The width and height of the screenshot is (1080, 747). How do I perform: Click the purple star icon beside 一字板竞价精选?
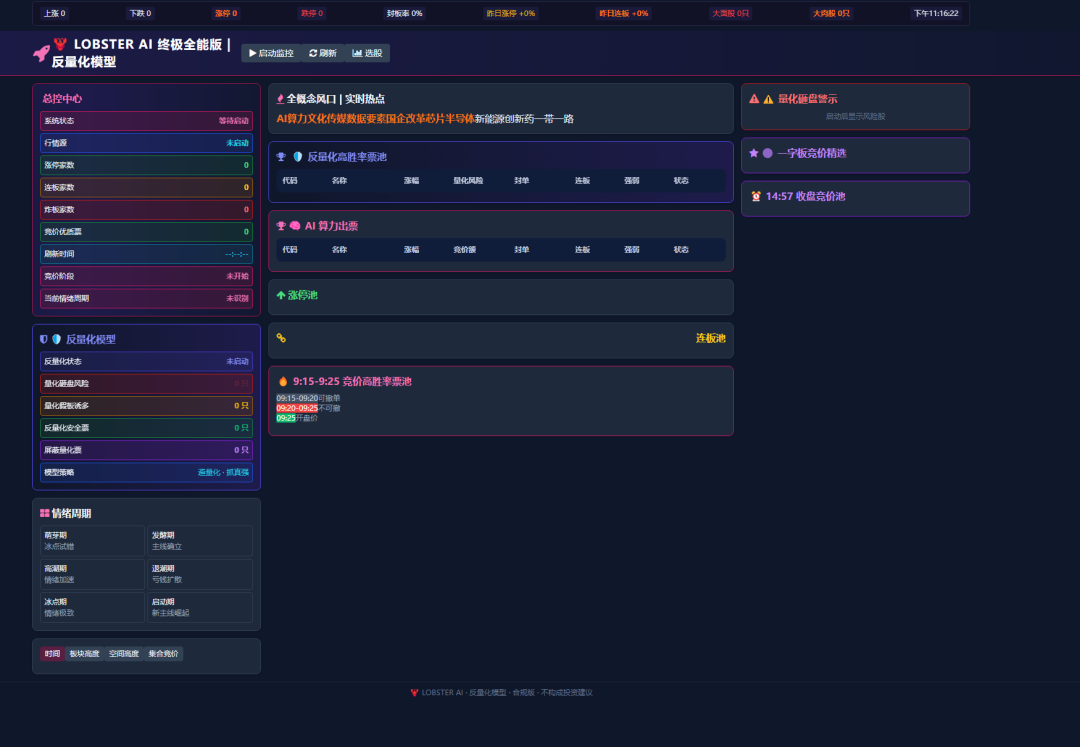click(754, 153)
